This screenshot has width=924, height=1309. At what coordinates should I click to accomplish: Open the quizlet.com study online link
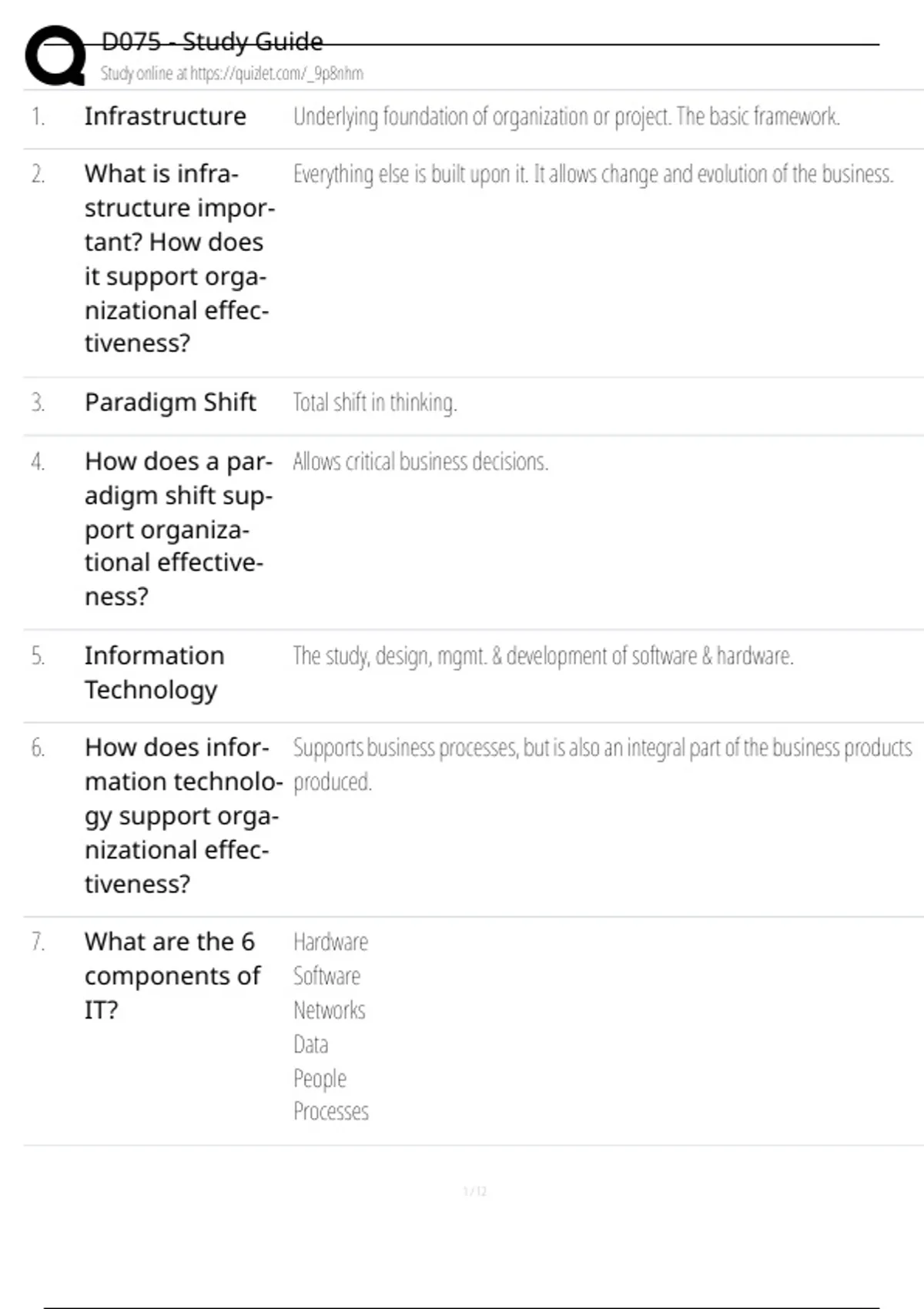[232, 74]
